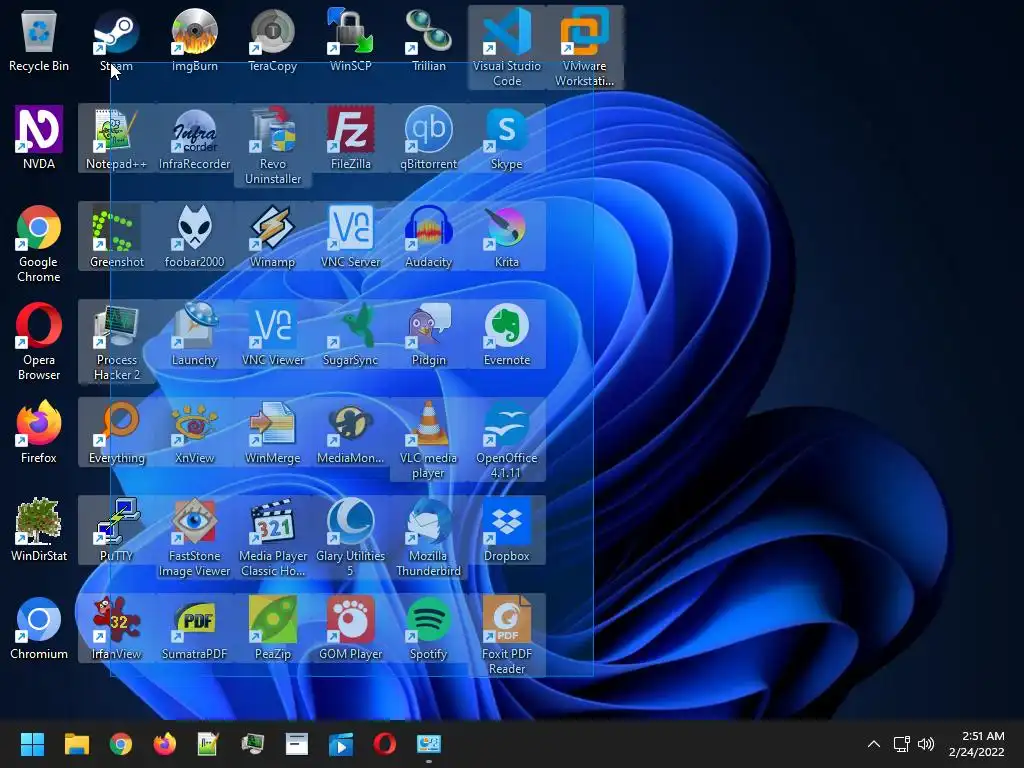Select the FileZilla desktop shortcut
The height and width of the screenshot is (768, 1024).
[351, 138]
